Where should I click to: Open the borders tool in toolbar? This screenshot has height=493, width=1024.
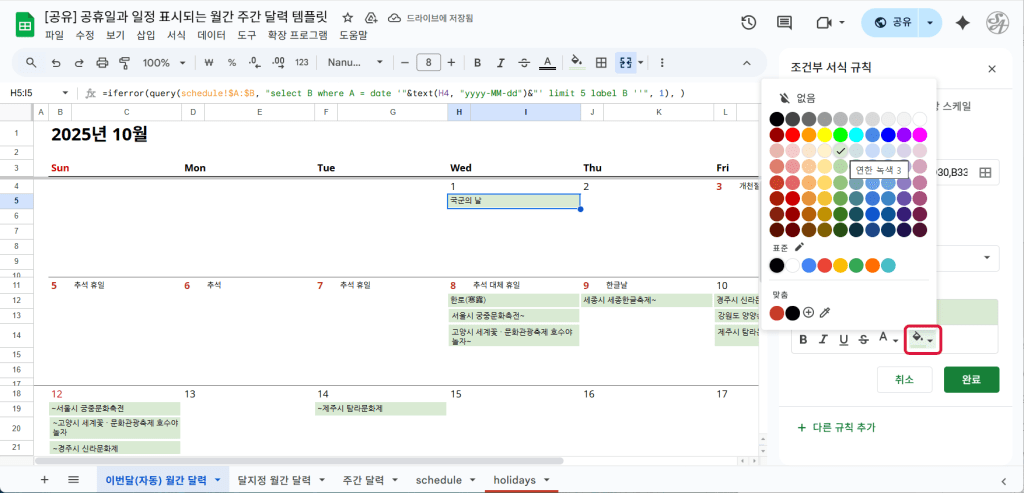click(x=601, y=62)
